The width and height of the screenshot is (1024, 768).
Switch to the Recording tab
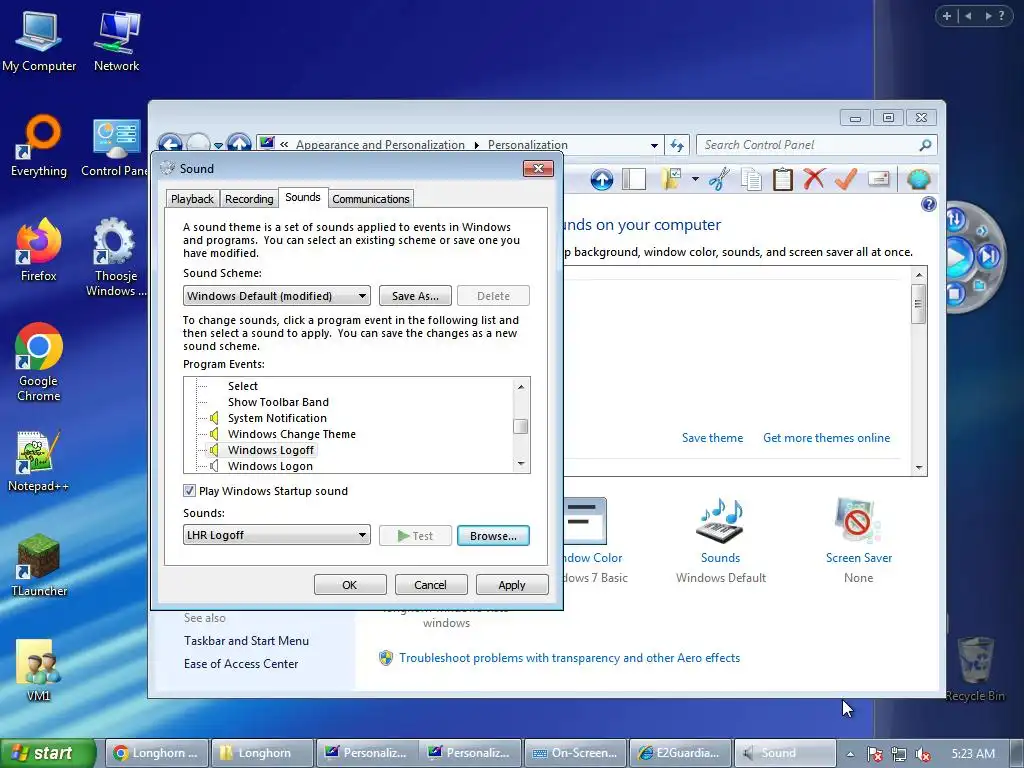click(x=249, y=199)
